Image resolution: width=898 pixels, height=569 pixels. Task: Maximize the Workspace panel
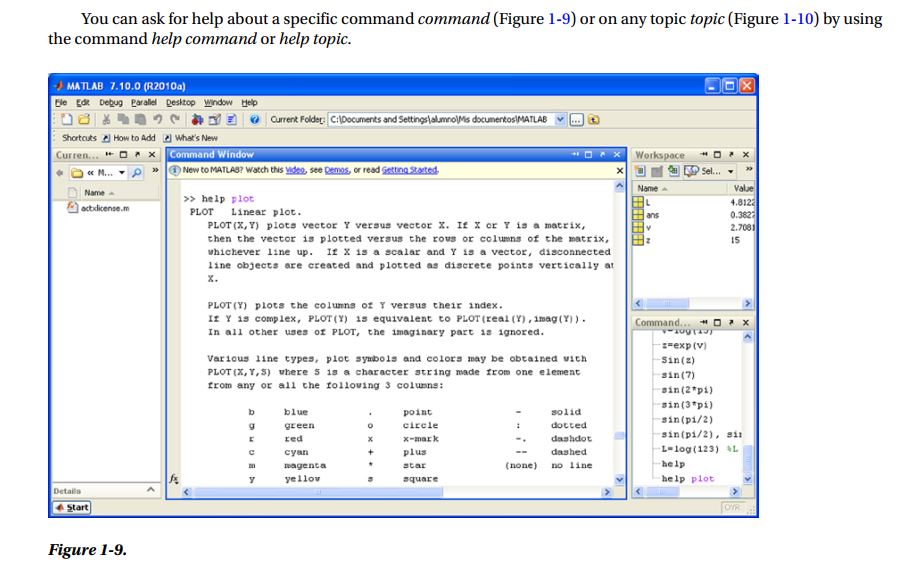pyautogui.click(x=717, y=155)
